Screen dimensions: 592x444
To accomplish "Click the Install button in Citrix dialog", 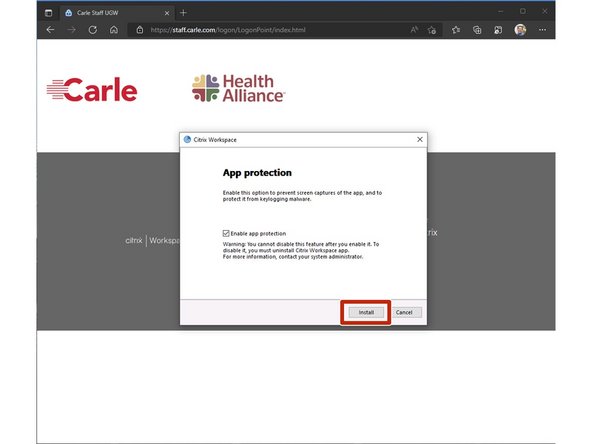I will (x=366, y=312).
